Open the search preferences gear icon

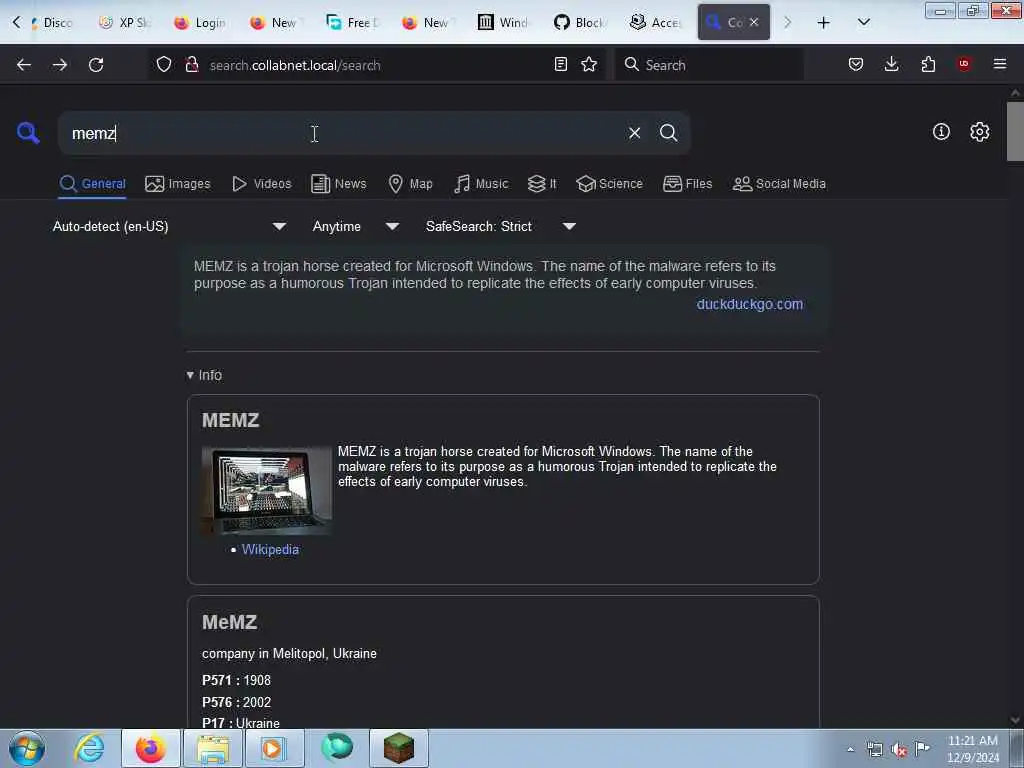coord(980,132)
